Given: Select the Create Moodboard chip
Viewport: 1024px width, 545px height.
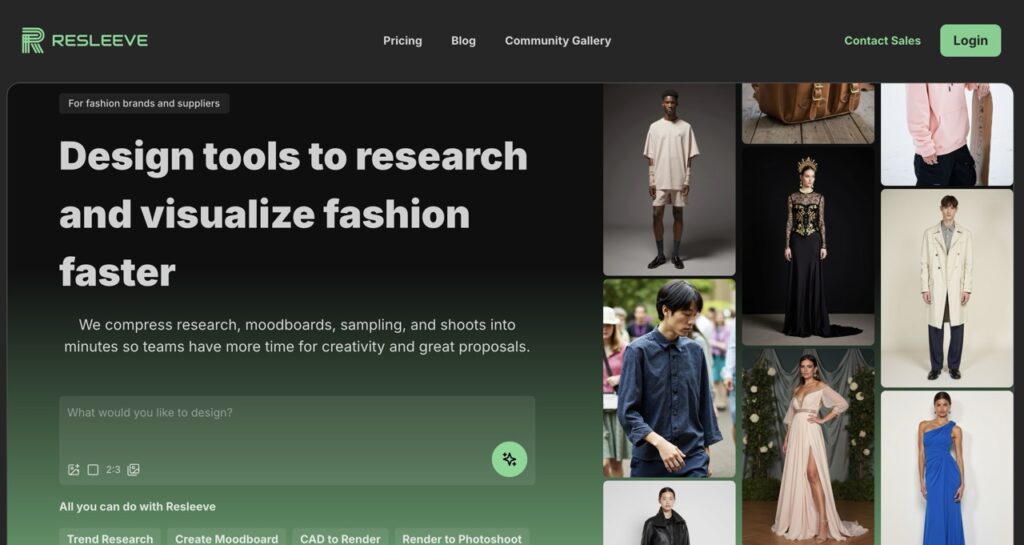Looking at the screenshot, I should pos(226,537).
